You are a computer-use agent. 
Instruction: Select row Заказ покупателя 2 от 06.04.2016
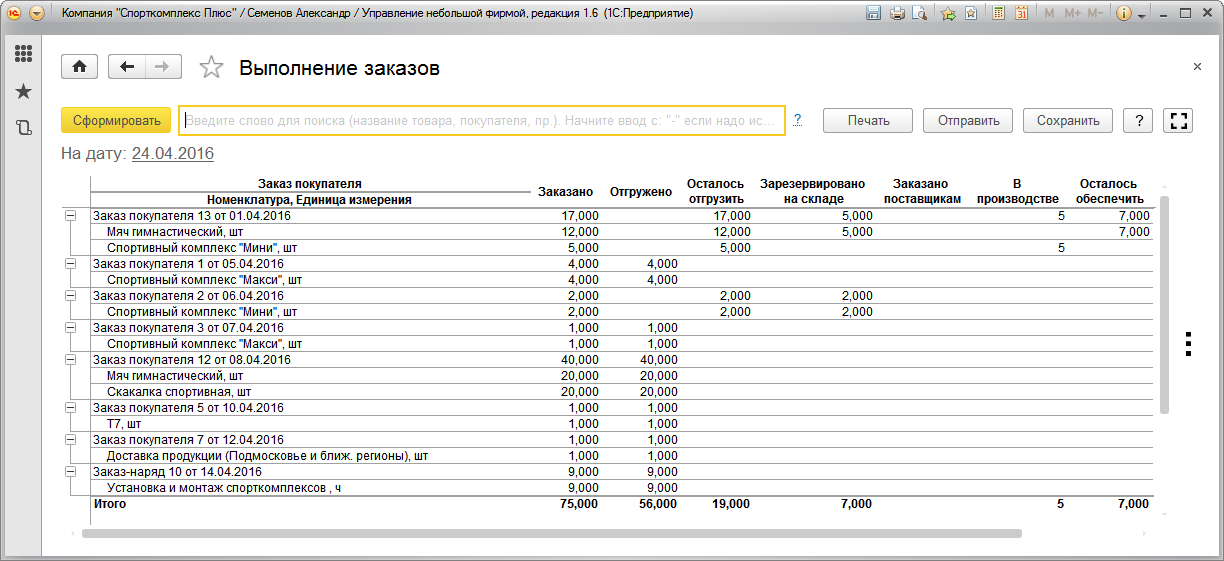click(620, 295)
